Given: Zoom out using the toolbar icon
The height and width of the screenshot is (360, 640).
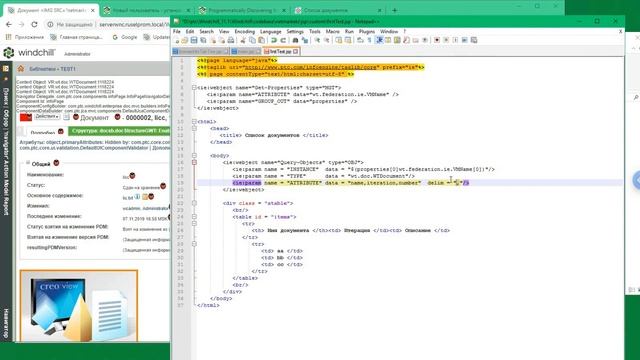Looking at the screenshot, I should pos(327,40).
